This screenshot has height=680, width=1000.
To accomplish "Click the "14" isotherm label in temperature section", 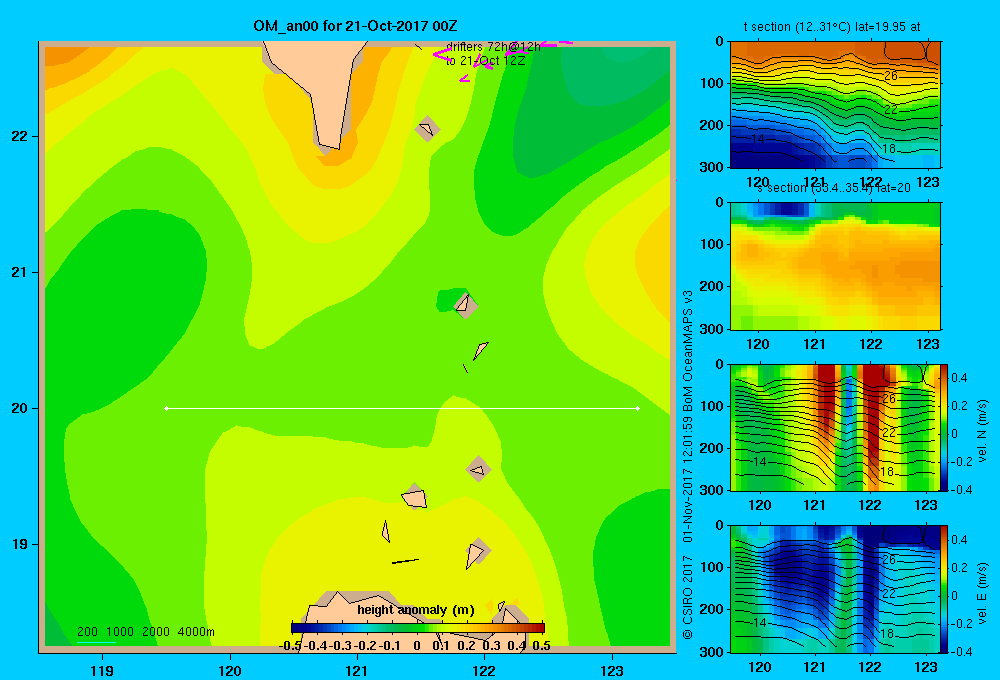I will point(758,138).
